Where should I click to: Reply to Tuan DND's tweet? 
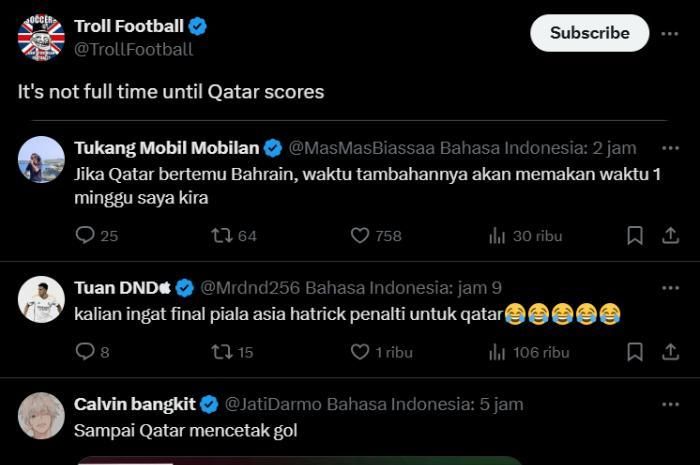[85, 351]
